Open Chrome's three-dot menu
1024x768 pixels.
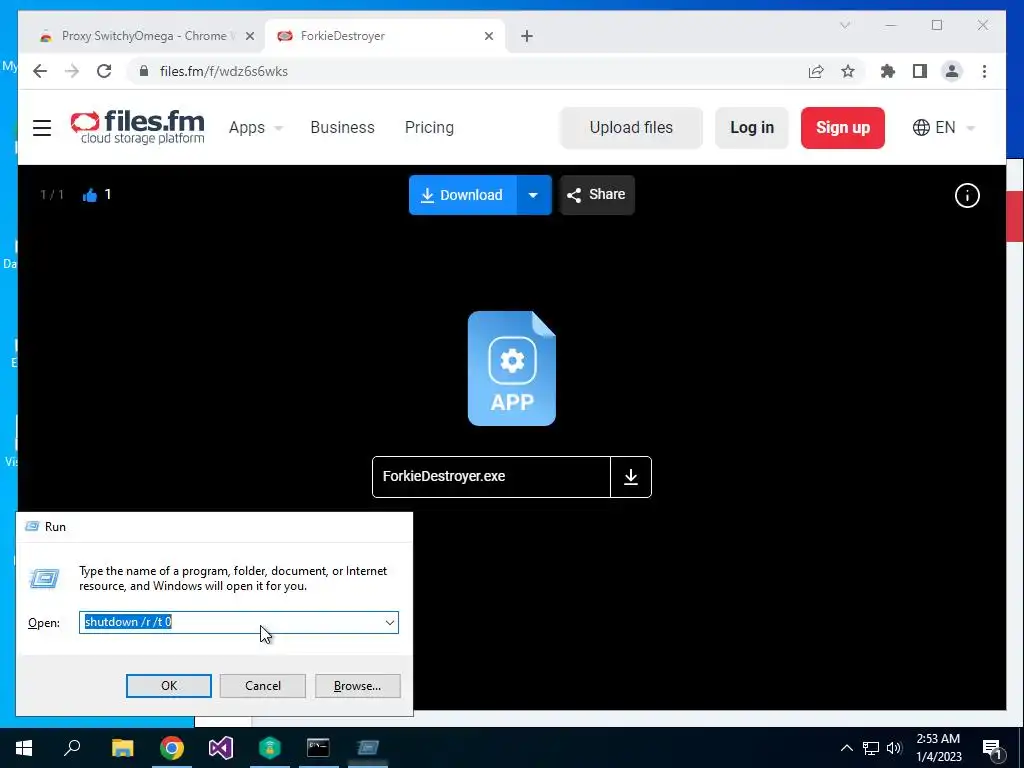(984, 71)
